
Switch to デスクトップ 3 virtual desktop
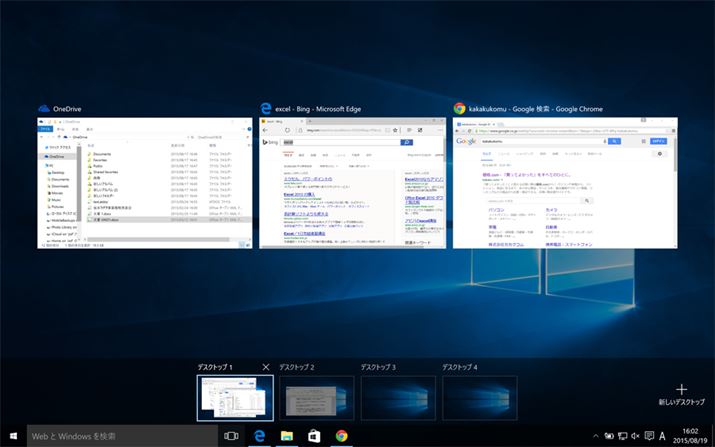click(396, 398)
